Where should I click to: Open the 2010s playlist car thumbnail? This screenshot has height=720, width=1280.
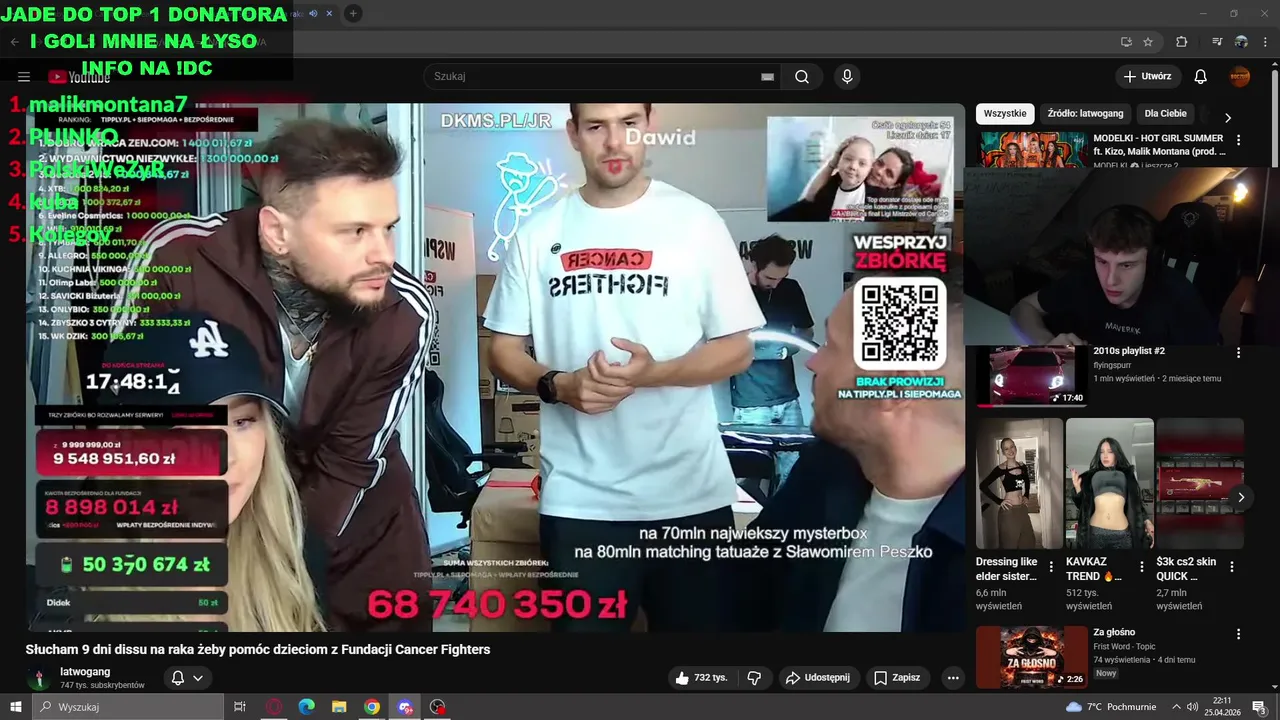click(1031, 376)
